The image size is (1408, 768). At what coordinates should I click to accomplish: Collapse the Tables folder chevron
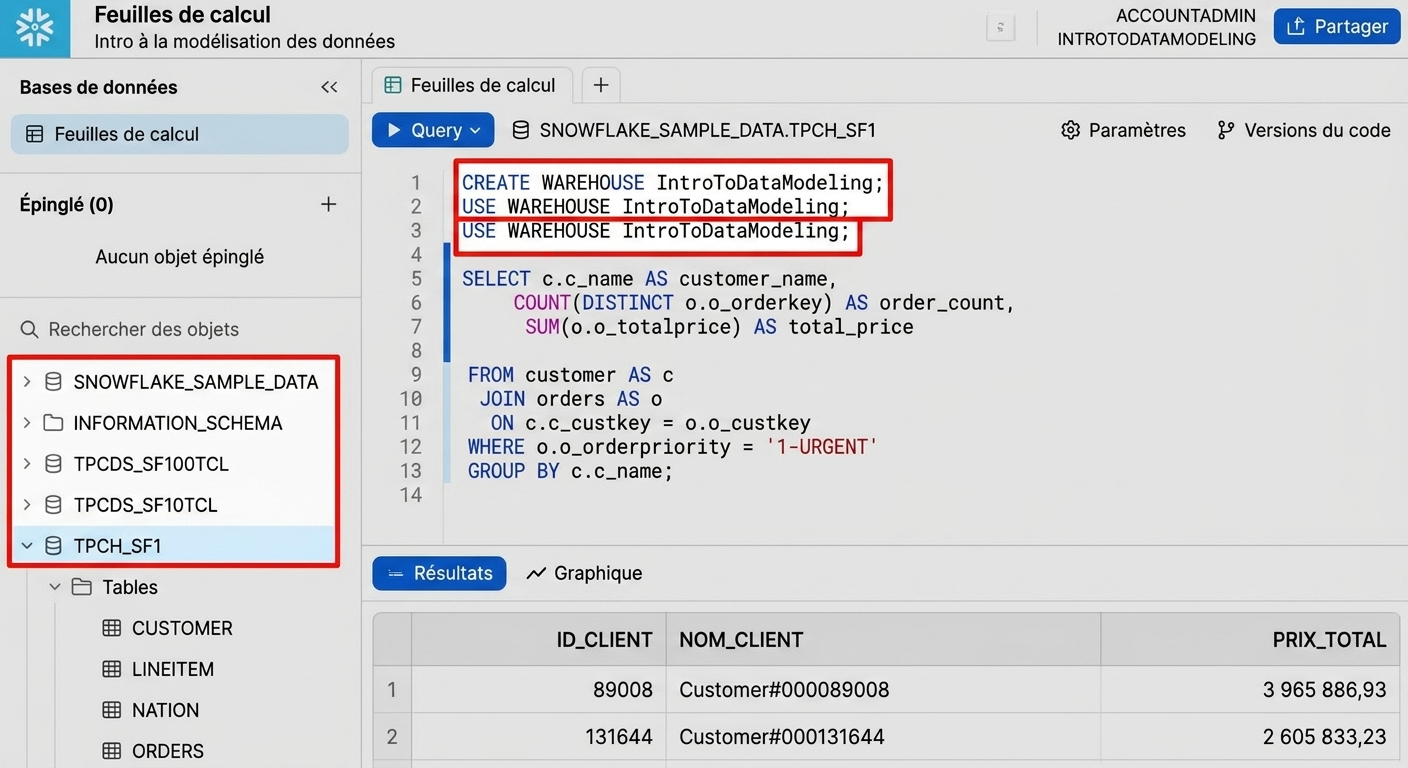[x=56, y=587]
